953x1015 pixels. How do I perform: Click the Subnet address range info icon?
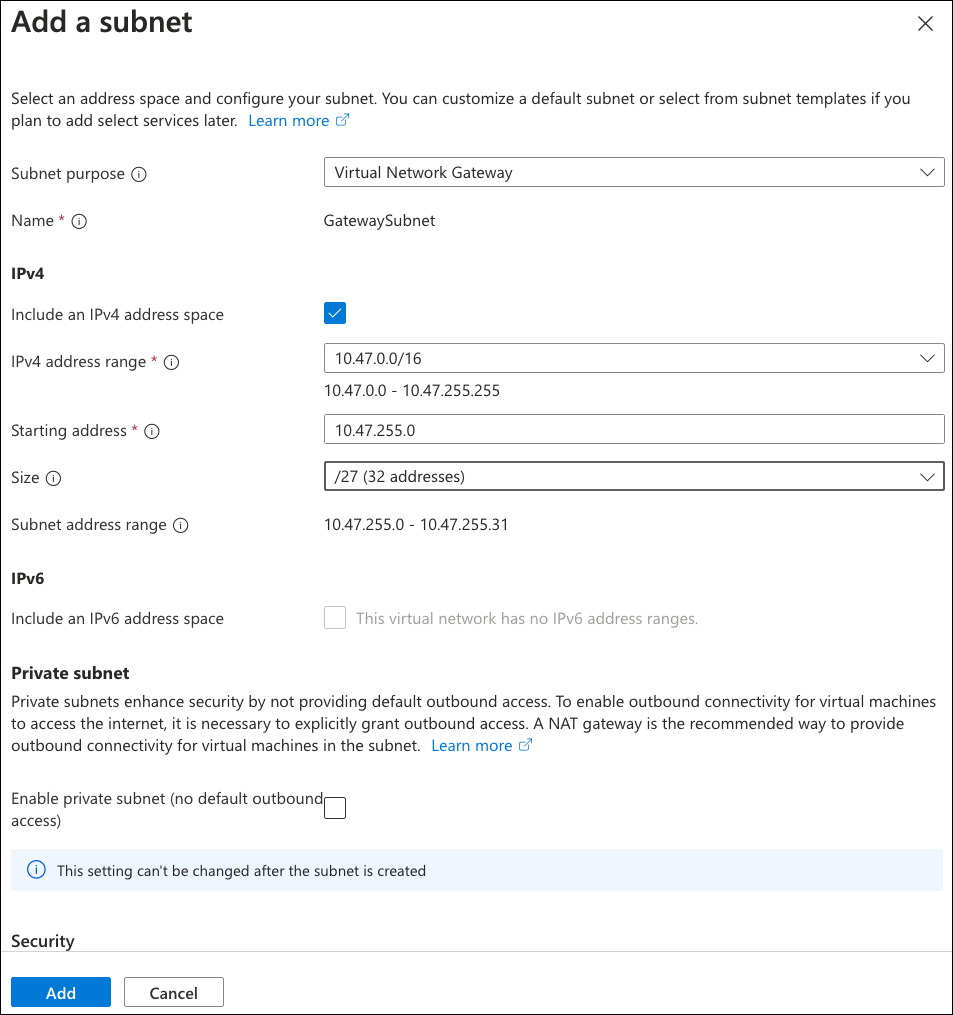click(x=181, y=526)
